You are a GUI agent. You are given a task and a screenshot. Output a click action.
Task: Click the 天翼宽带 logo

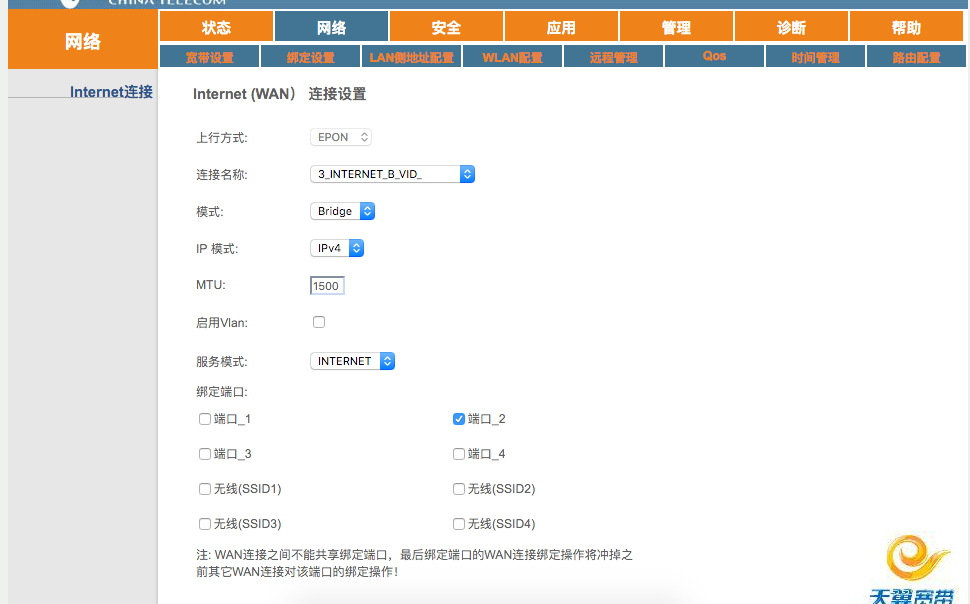pos(914,569)
